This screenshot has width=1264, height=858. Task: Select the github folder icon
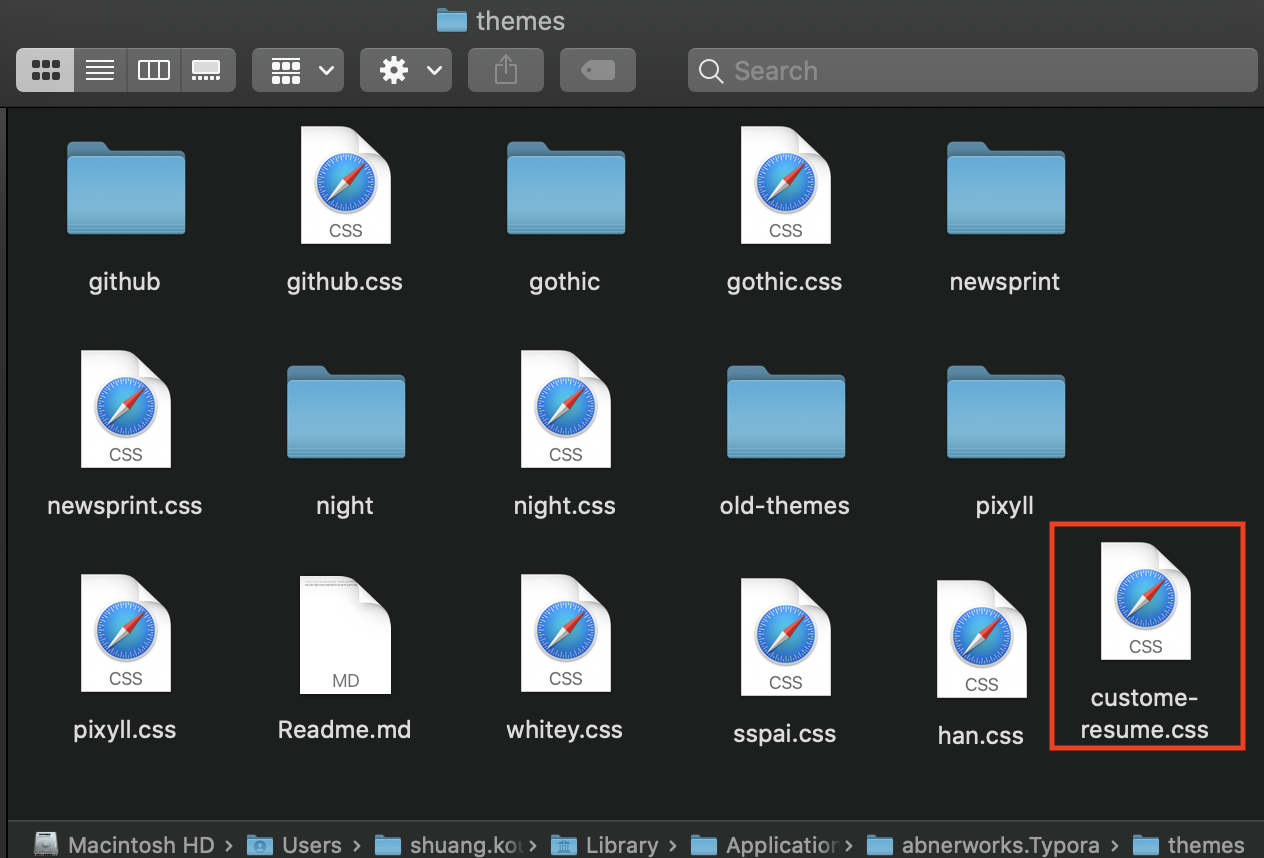(x=125, y=188)
